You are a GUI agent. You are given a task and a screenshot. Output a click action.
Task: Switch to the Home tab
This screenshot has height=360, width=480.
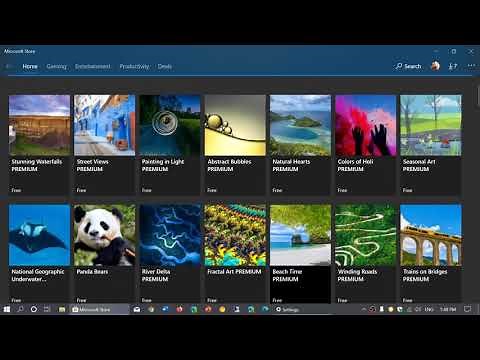tap(30, 66)
